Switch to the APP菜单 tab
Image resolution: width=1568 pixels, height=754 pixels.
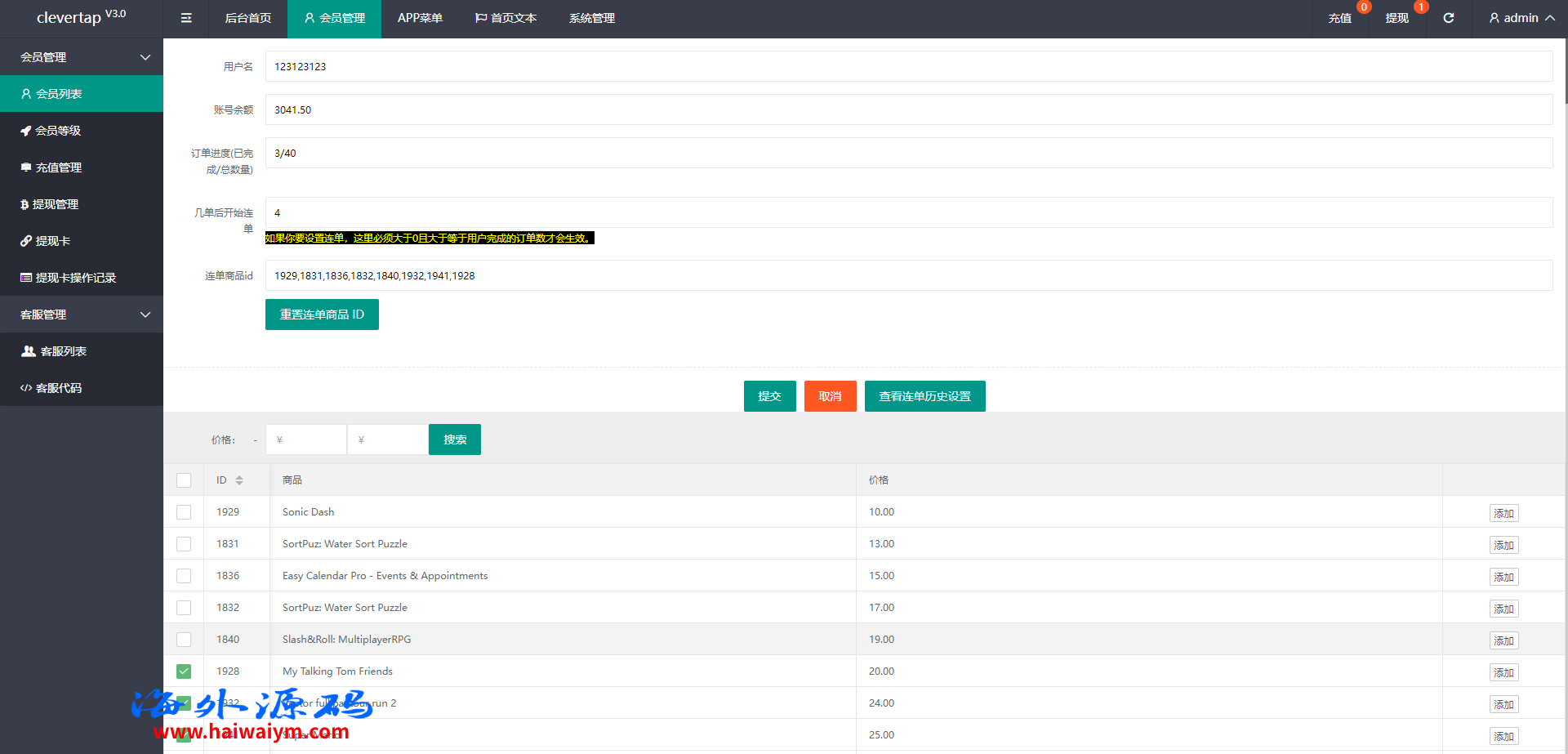pos(420,18)
